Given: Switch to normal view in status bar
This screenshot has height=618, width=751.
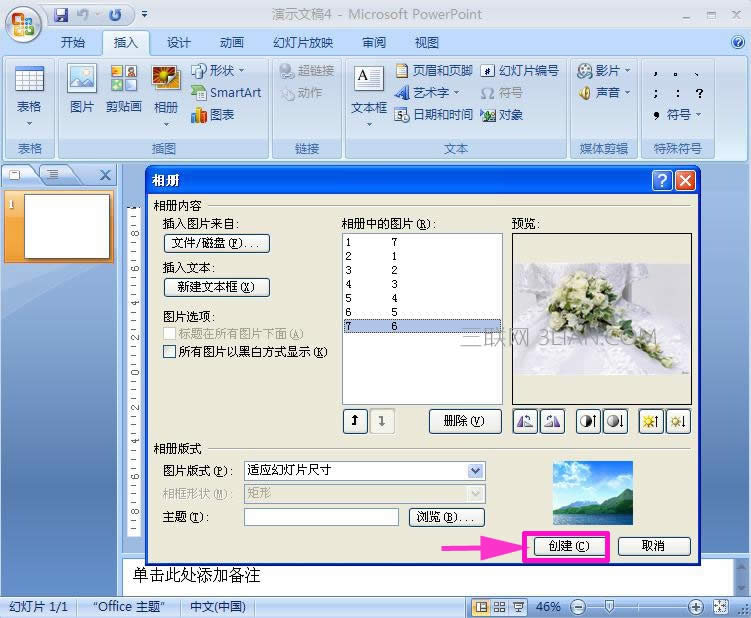Looking at the screenshot, I should coord(481,607).
